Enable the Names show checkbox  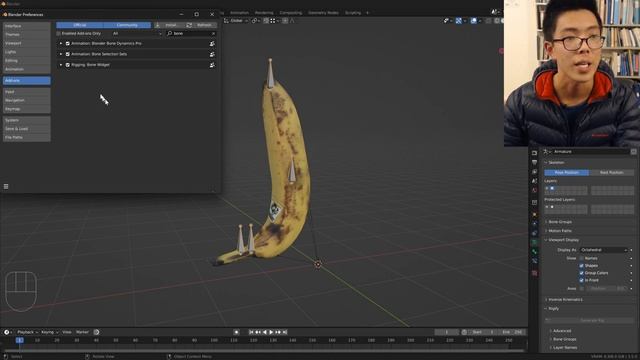pos(582,258)
